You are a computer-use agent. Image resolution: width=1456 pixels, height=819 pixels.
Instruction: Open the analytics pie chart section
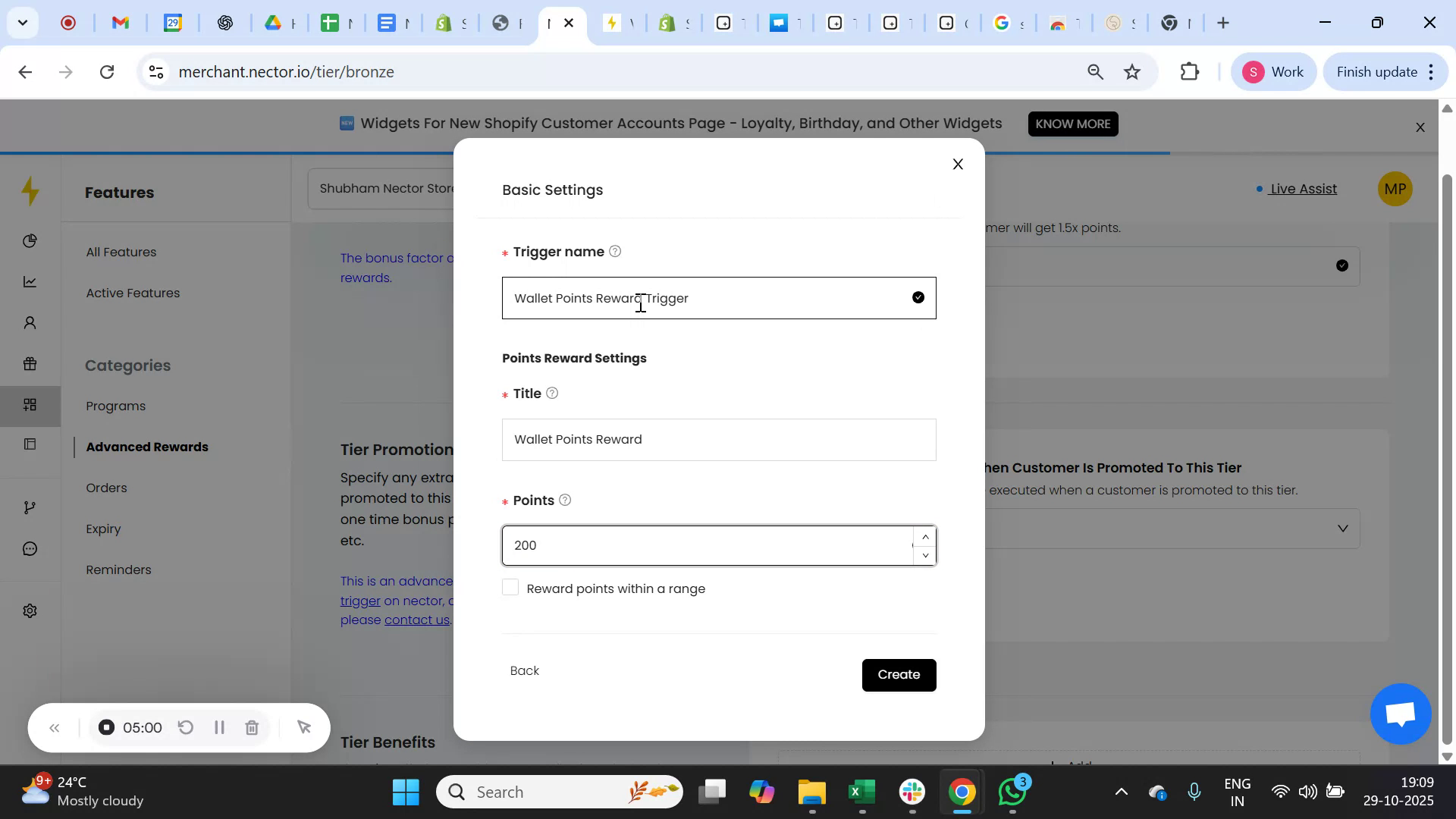pos(30,241)
